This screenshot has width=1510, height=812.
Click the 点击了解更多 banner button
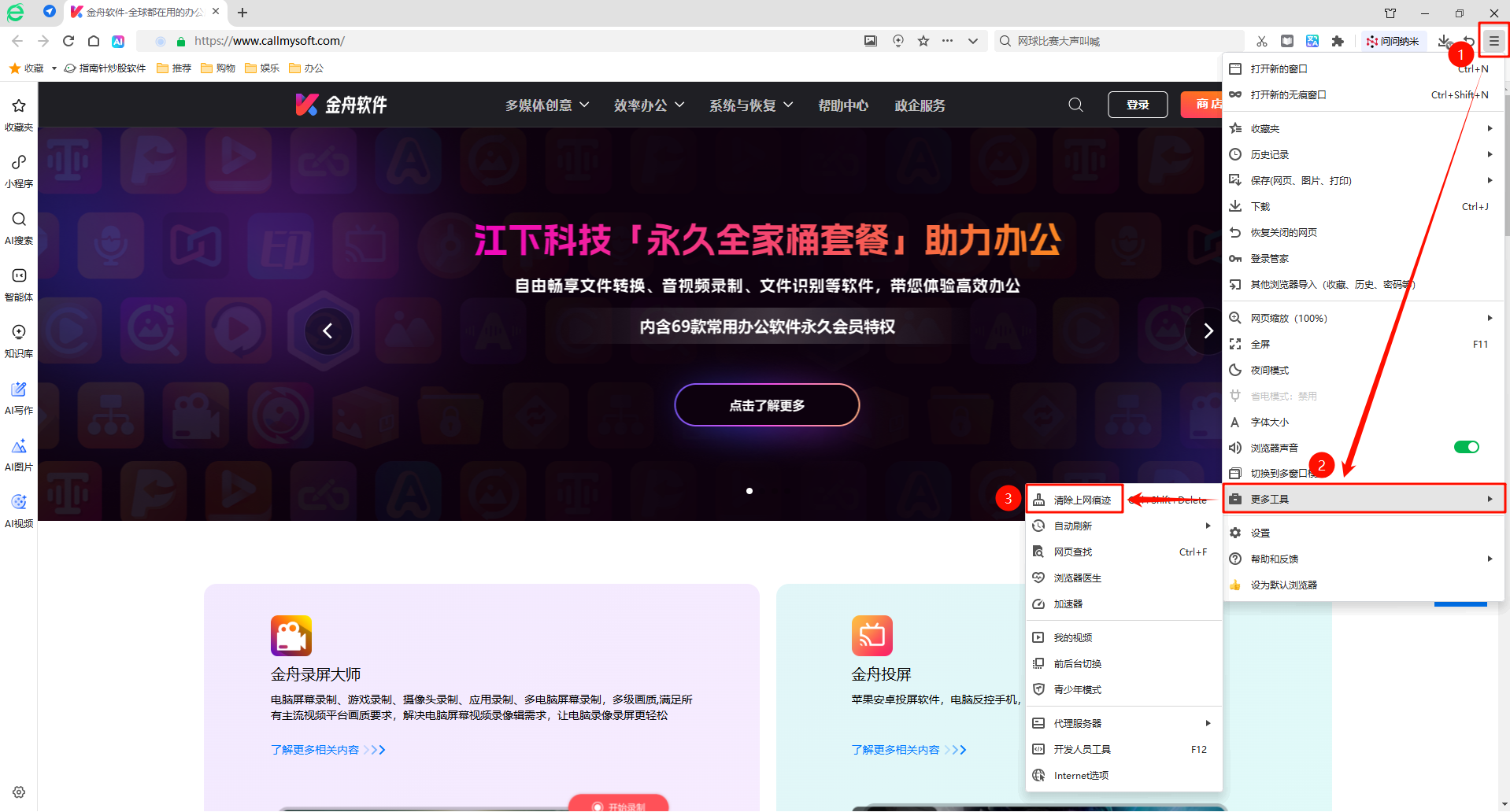coord(767,405)
